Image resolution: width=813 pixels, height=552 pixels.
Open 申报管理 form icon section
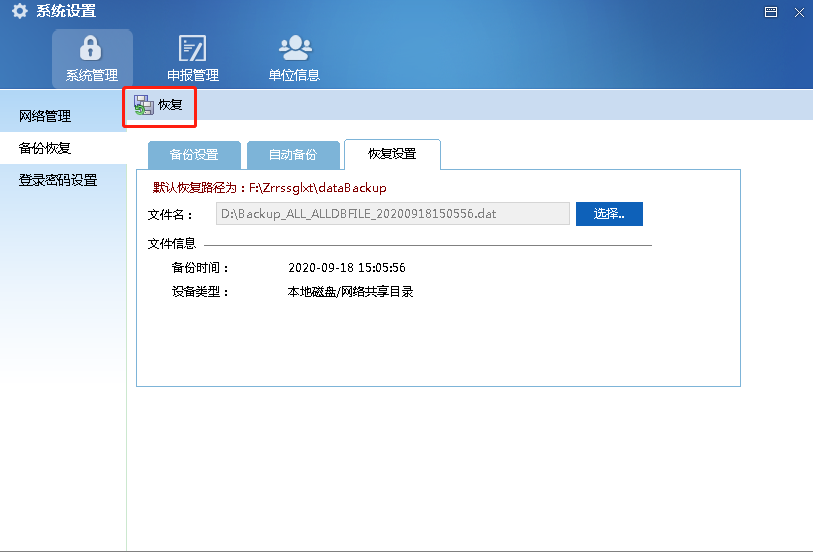pos(192,58)
